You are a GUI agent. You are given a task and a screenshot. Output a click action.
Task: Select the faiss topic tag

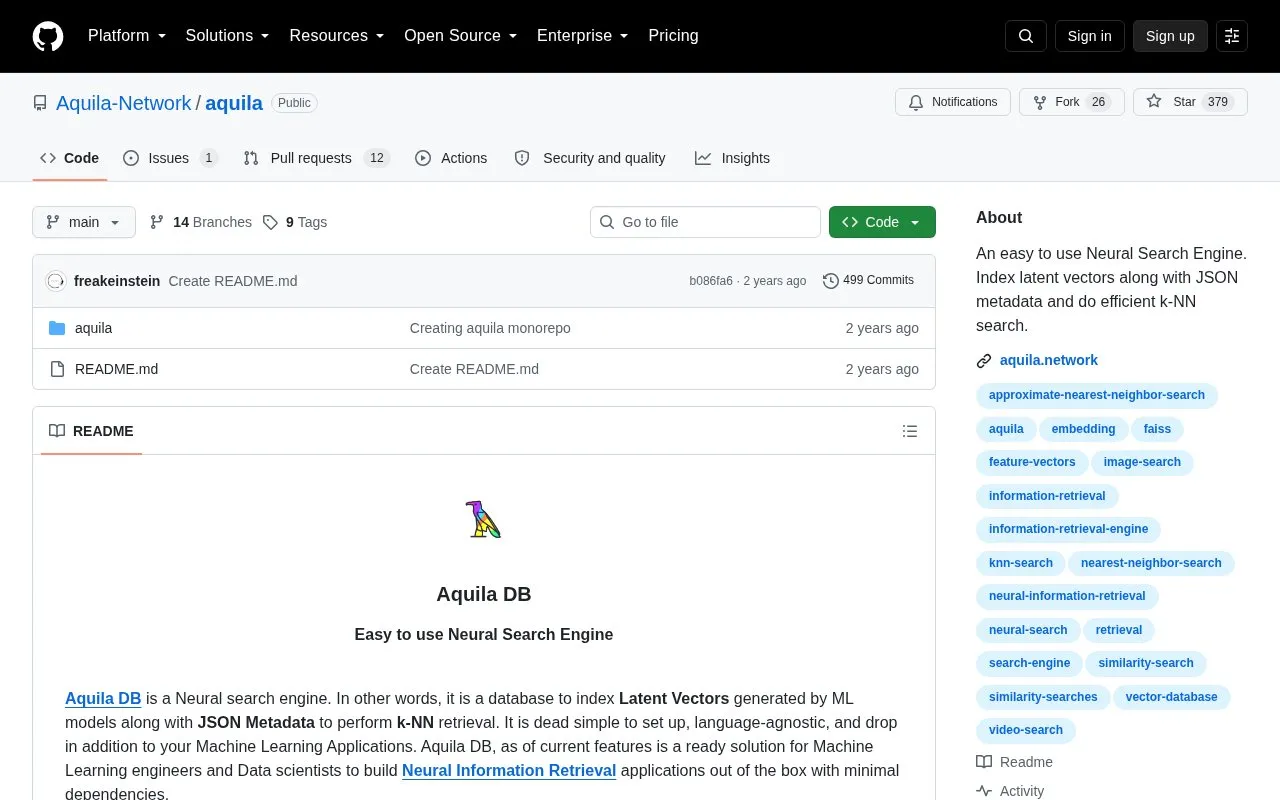click(1157, 429)
